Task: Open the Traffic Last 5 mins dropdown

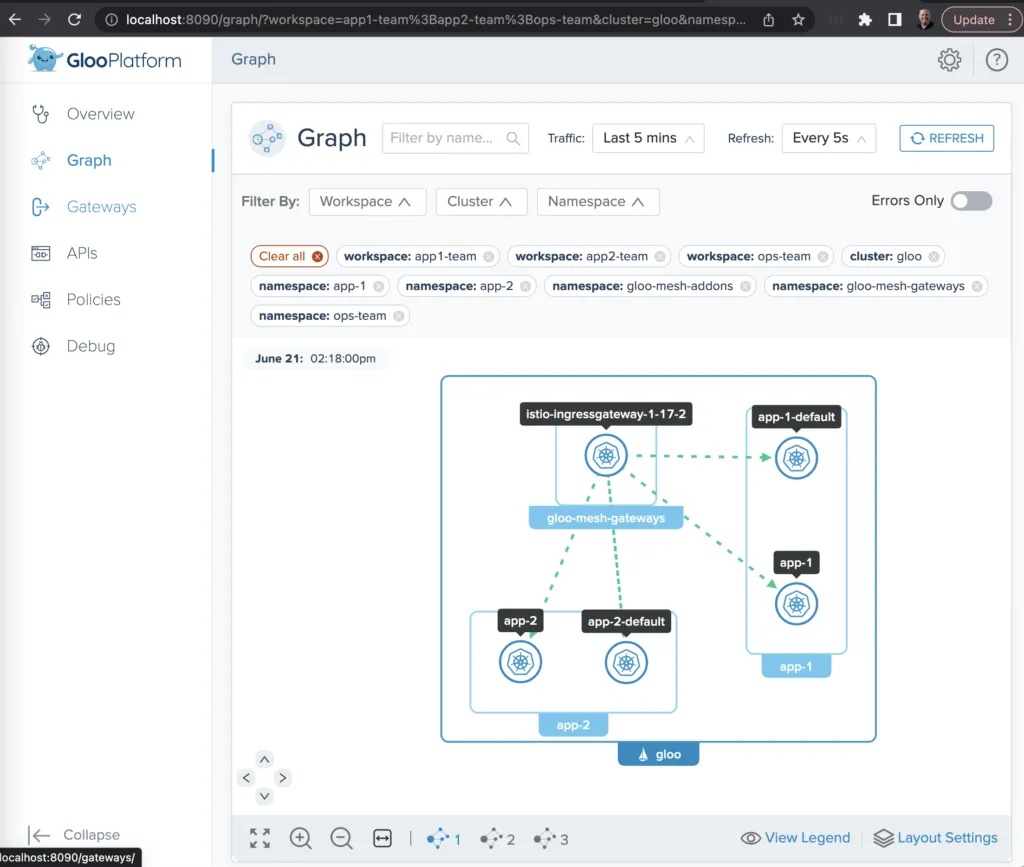Action: (x=648, y=138)
